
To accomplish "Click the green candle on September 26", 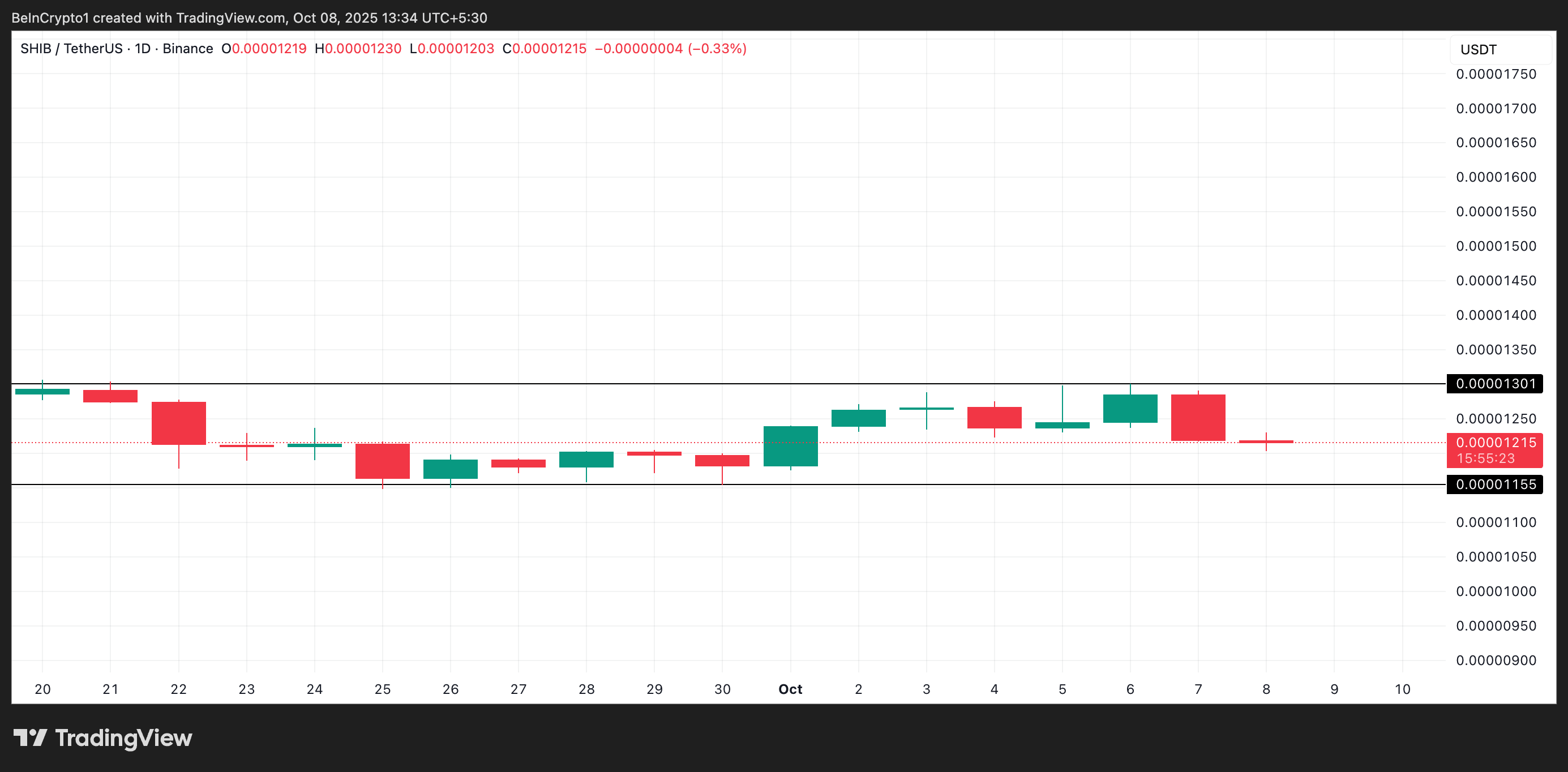I will point(451,469).
